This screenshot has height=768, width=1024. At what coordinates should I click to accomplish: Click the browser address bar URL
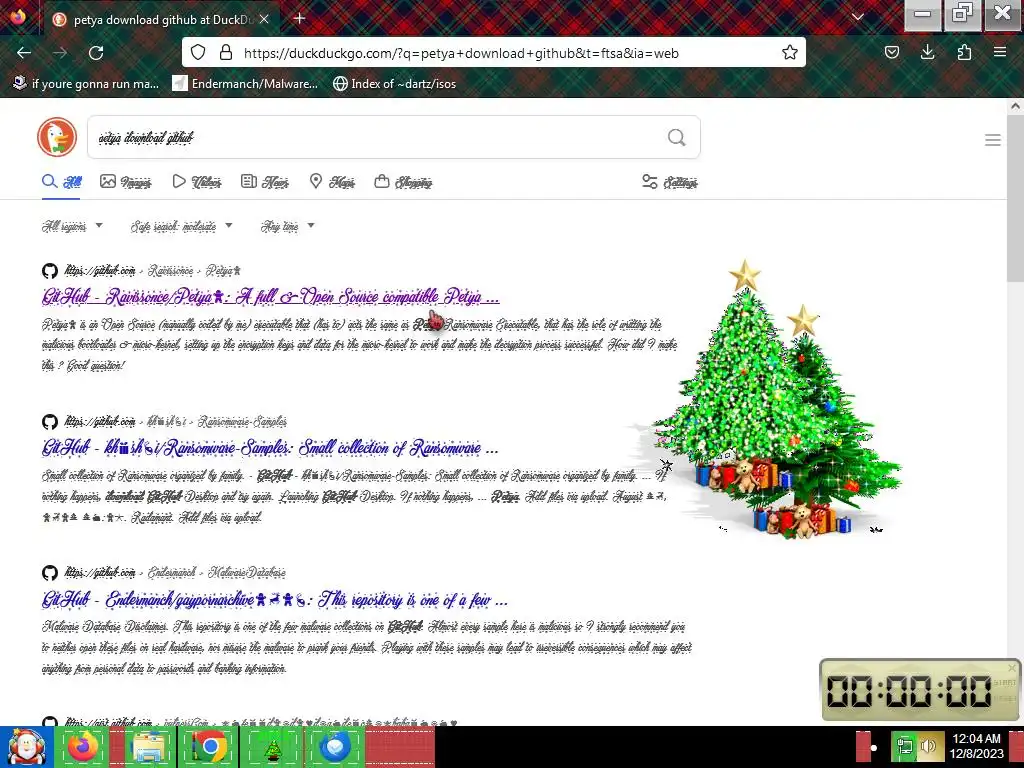461,53
